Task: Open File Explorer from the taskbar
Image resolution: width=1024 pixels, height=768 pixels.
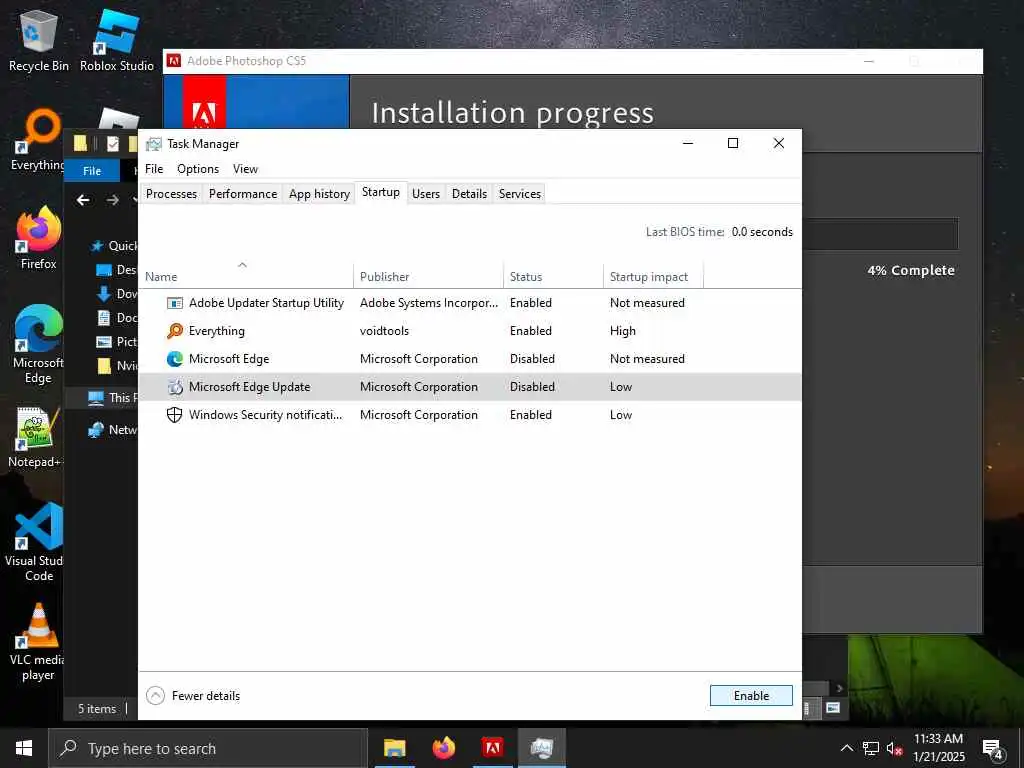Action: pos(394,748)
